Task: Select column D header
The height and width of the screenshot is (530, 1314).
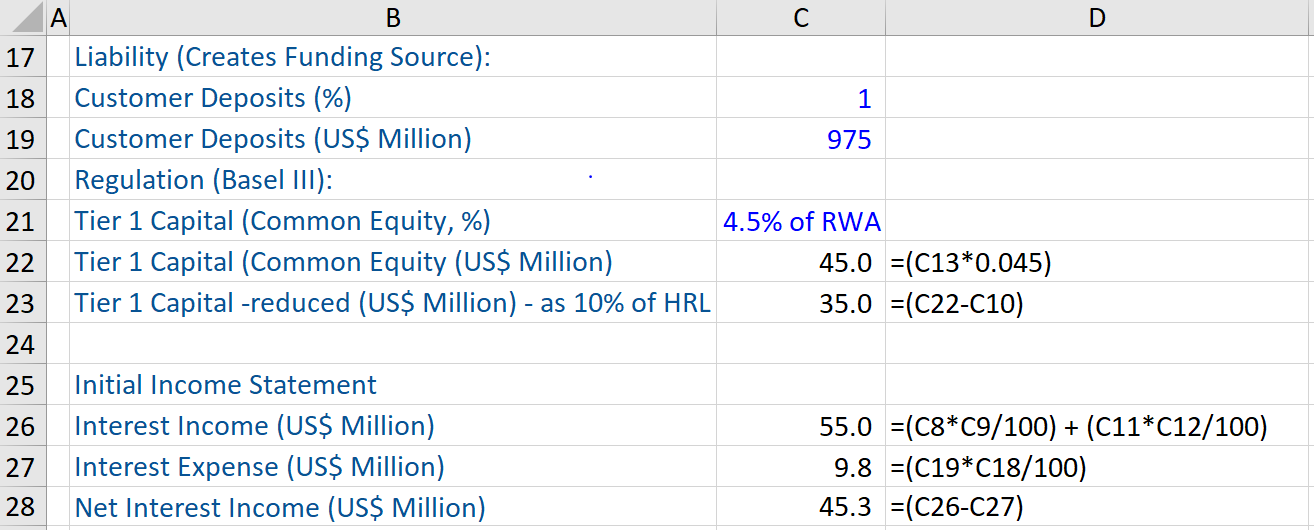Action: (x=1098, y=17)
